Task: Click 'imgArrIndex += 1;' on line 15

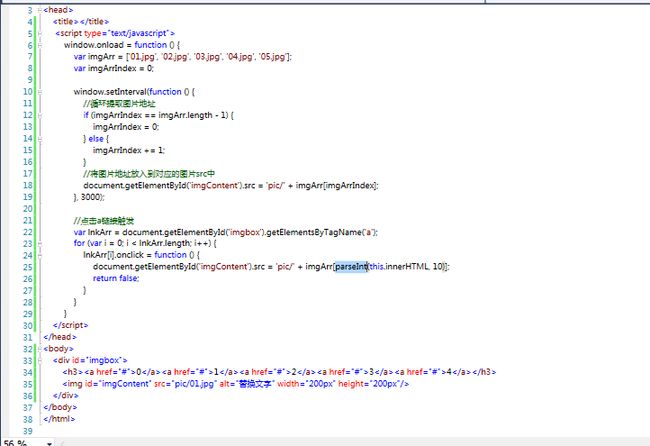Action: [x=129, y=150]
